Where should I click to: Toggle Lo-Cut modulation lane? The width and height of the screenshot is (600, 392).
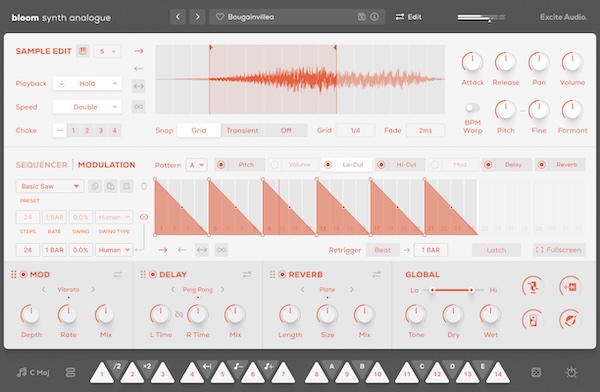coord(346,165)
